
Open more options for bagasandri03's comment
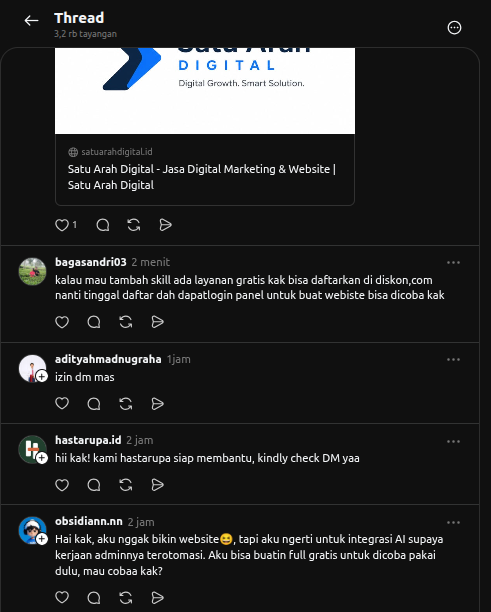point(453,263)
